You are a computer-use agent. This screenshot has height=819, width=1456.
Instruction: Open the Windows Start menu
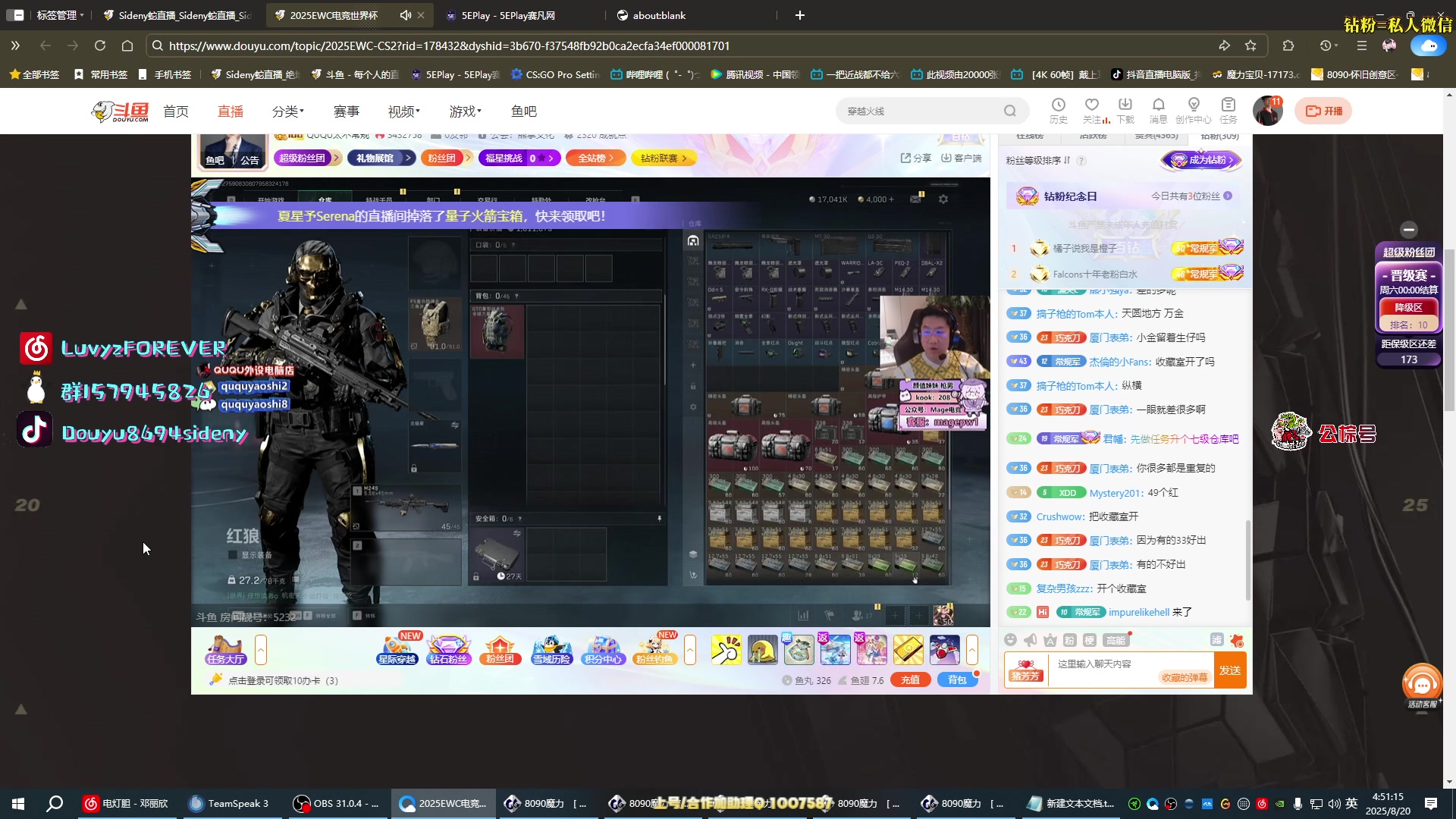tap(18, 803)
